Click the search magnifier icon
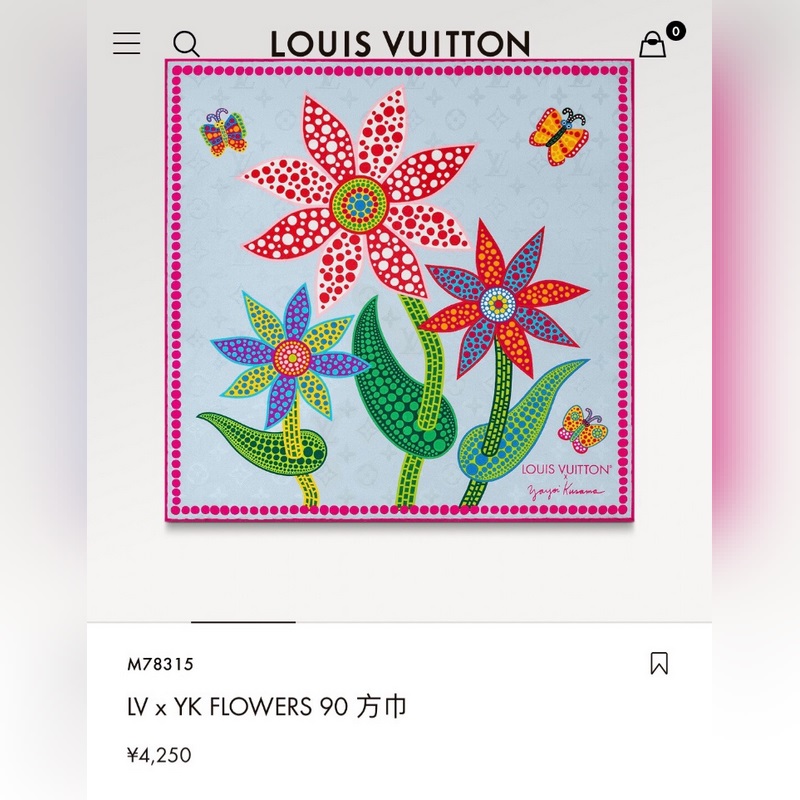This screenshot has height=800, width=800. click(186, 44)
